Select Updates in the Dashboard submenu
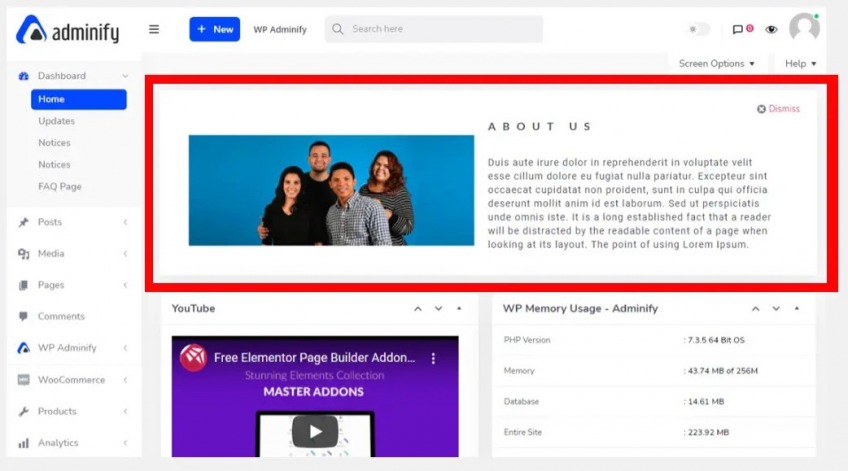 [x=56, y=121]
